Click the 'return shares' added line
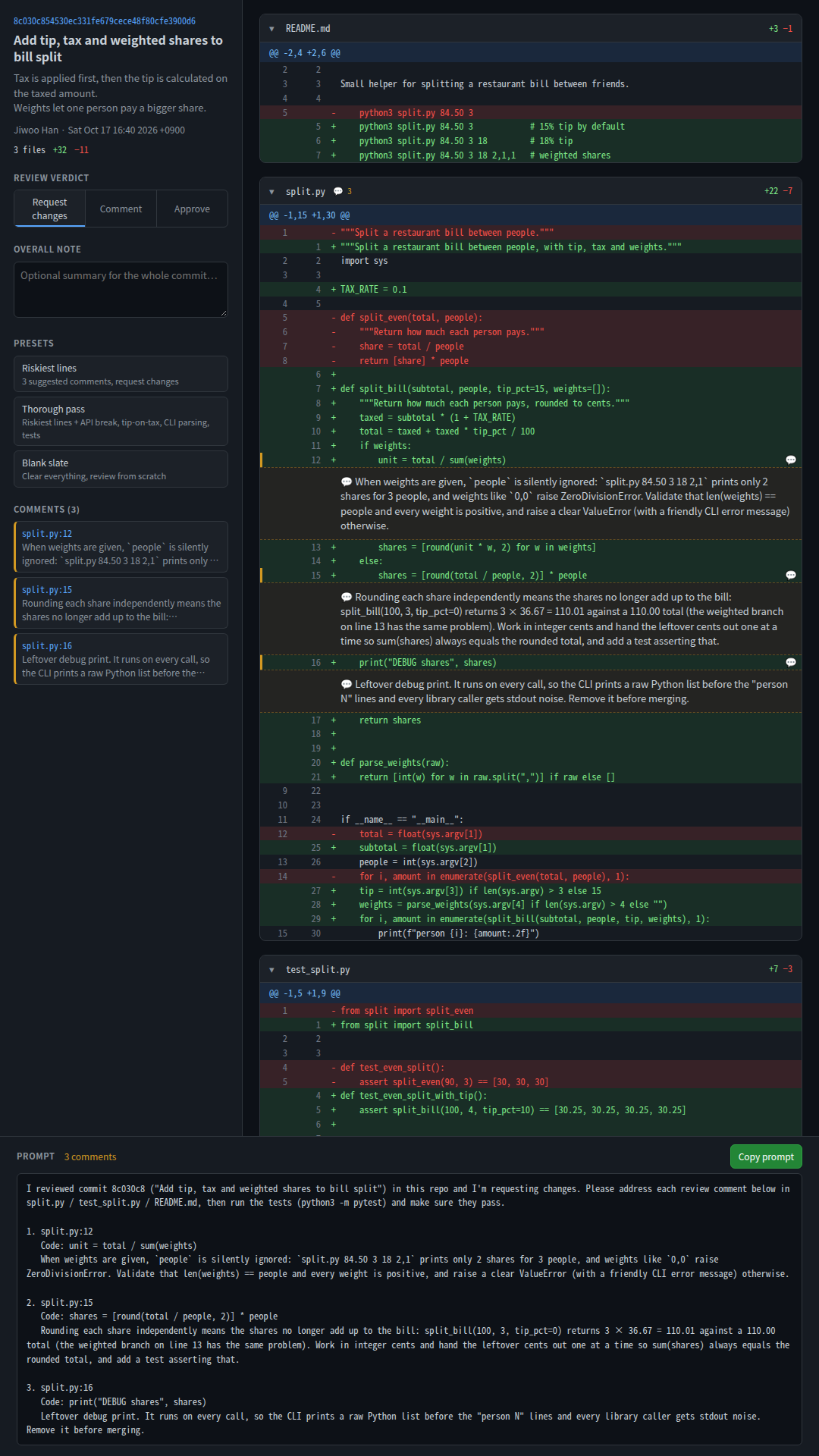The image size is (819, 1456). 531,720
